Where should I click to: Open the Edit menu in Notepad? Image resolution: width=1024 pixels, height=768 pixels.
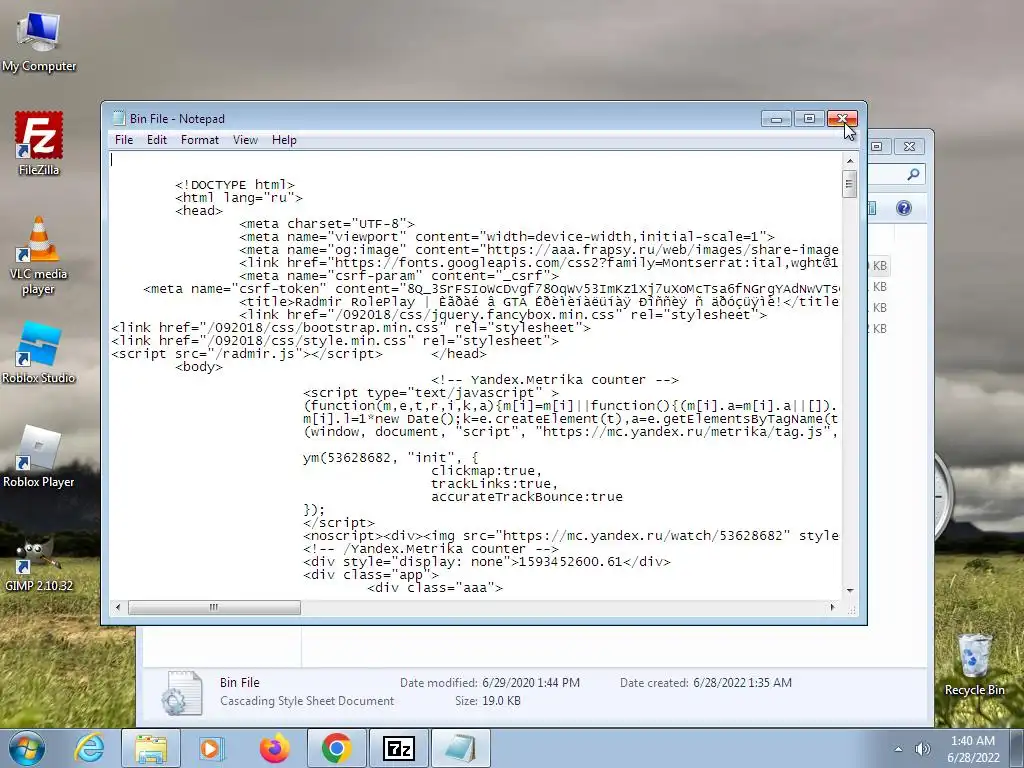tap(157, 140)
